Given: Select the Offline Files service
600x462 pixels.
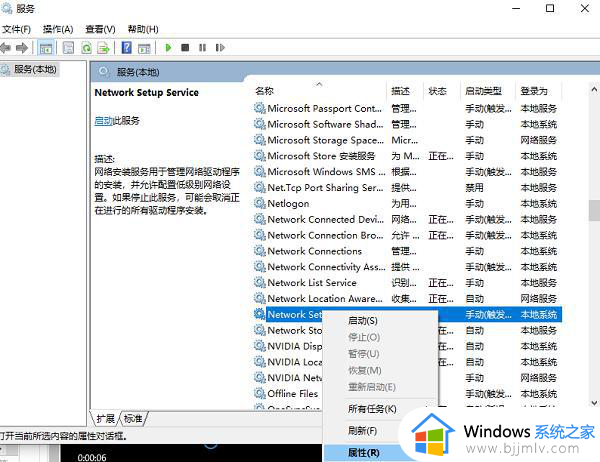Looking at the screenshot, I should (x=293, y=393).
